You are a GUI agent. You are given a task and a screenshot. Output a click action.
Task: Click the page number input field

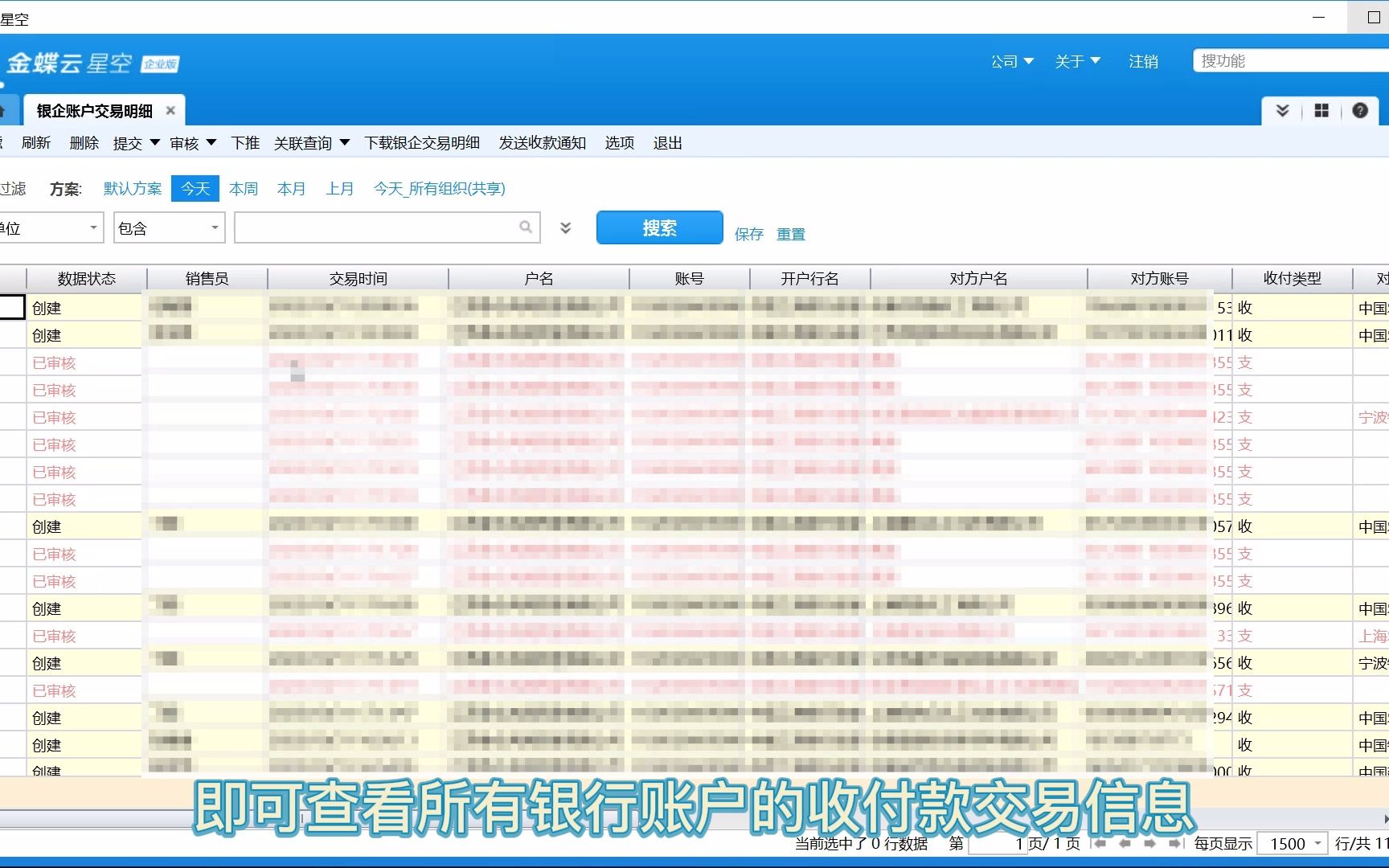(998, 844)
